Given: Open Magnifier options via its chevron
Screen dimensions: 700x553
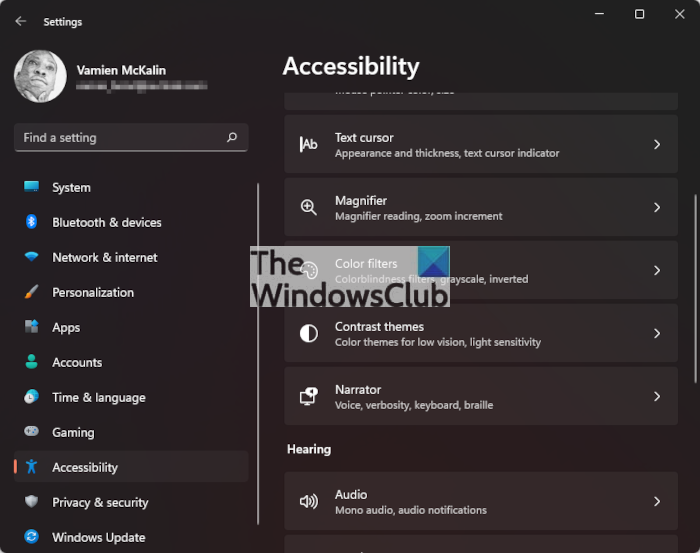Looking at the screenshot, I should (x=657, y=208).
